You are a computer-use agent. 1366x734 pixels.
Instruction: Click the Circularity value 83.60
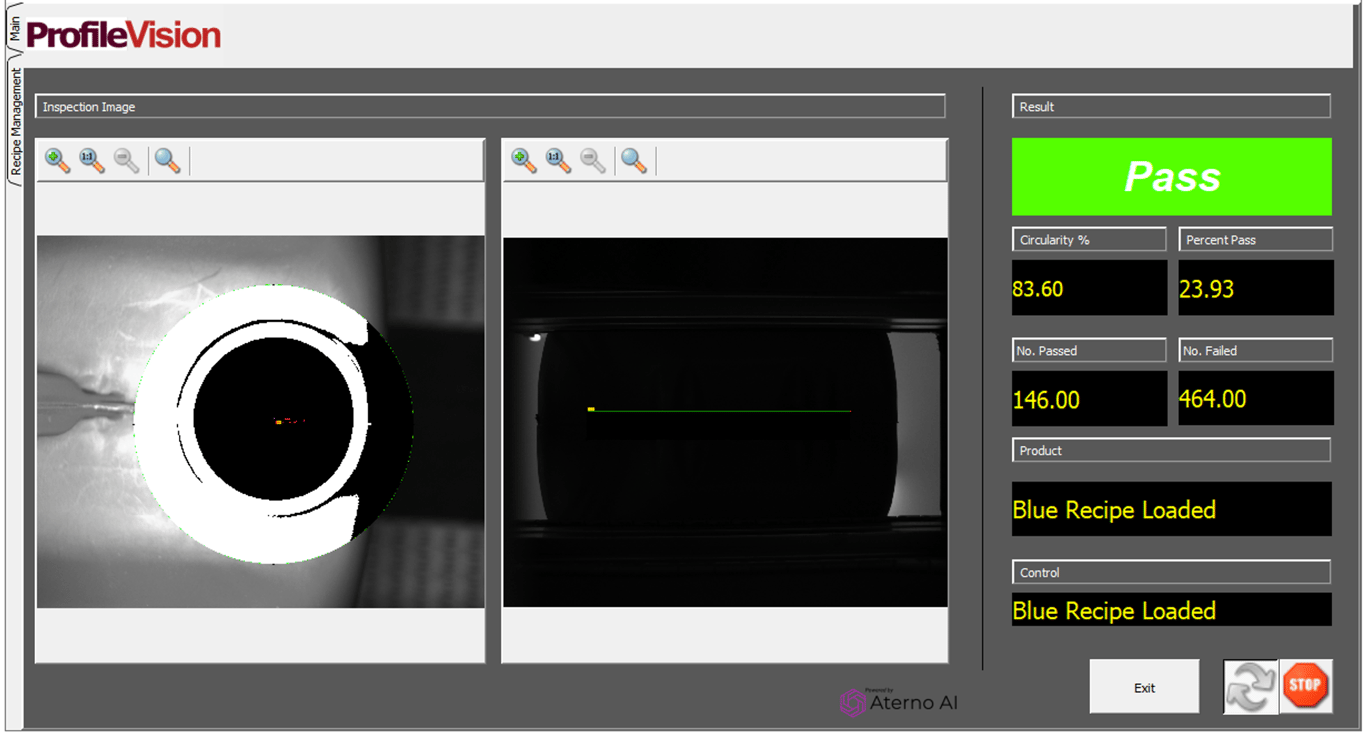point(1089,288)
